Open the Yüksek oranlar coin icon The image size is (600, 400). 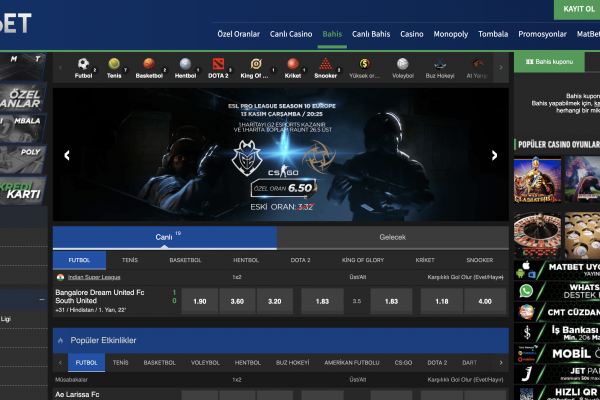[364, 64]
